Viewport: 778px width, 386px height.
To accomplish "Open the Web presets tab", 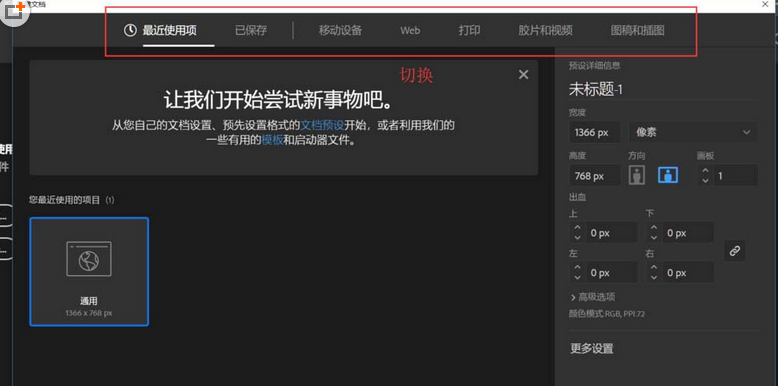I will point(410,31).
